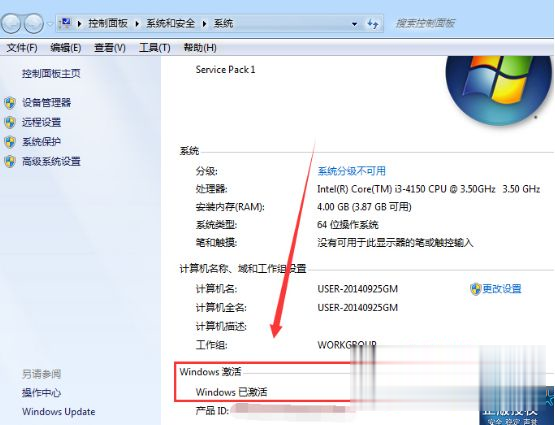Select the 安装内存(RAM): label

click(230, 207)
